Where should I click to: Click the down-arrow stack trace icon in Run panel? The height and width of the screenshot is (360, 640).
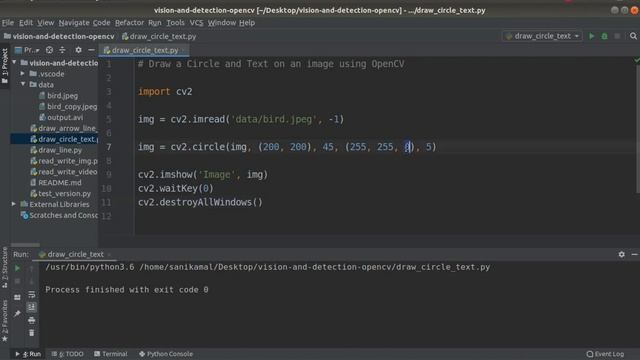pyautogui.click(x=31, y=281)
